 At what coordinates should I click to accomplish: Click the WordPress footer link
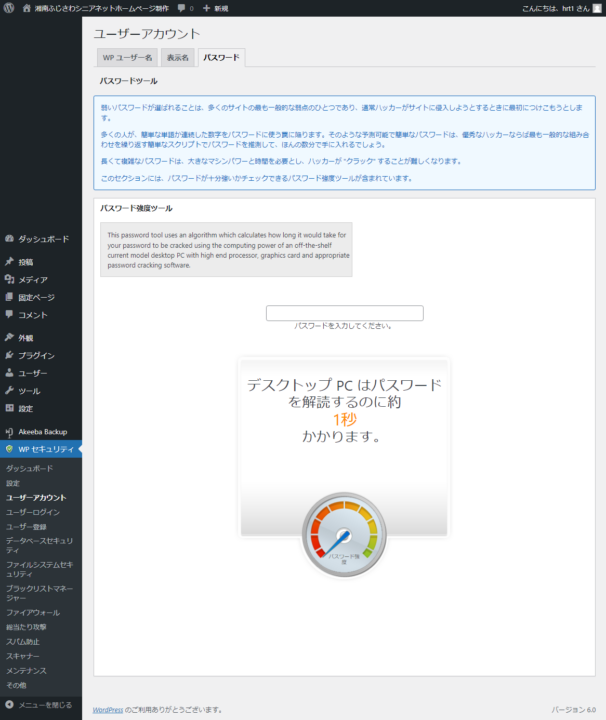point(108,709)
